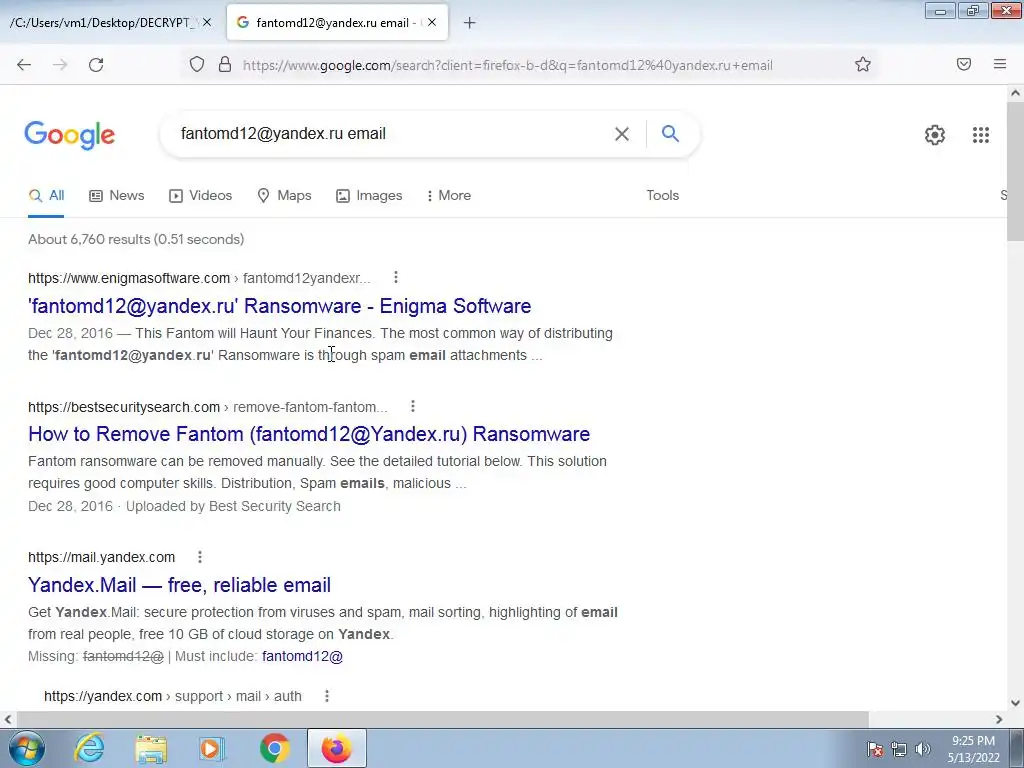
Task: Open the Action Center flag icon
Action: click(x=875, y=749)
